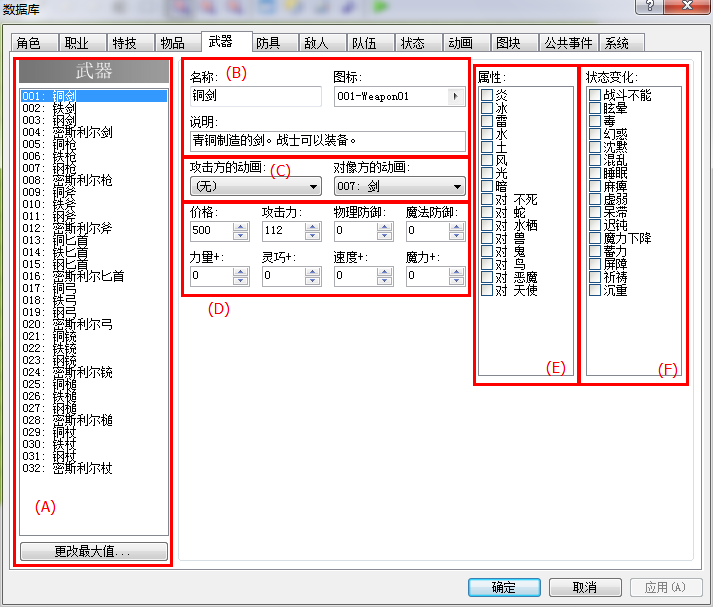
Task: Check the 毒 state change
Action: tap(595, 121)
